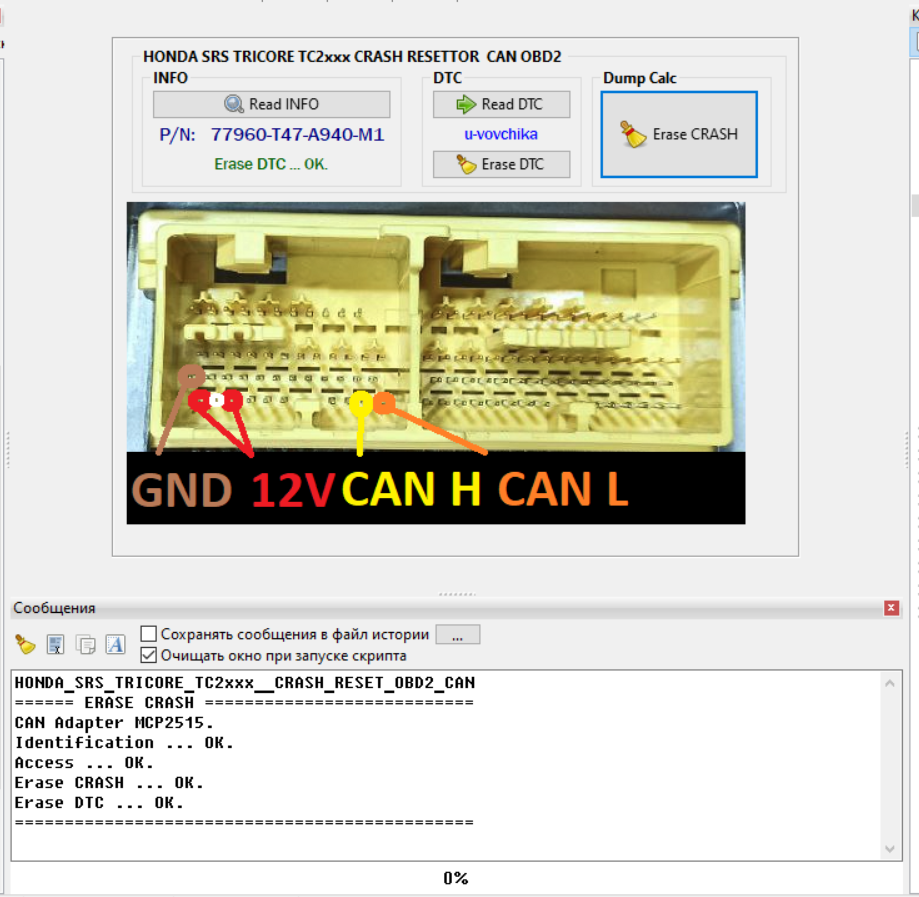
Task: Click the Read INFO button
Action: (x=271, y=104)
